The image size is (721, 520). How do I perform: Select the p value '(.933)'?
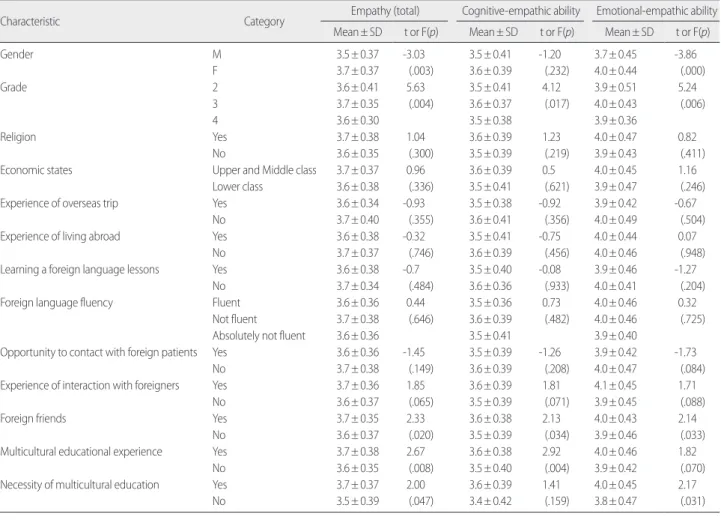click(557, 286)
